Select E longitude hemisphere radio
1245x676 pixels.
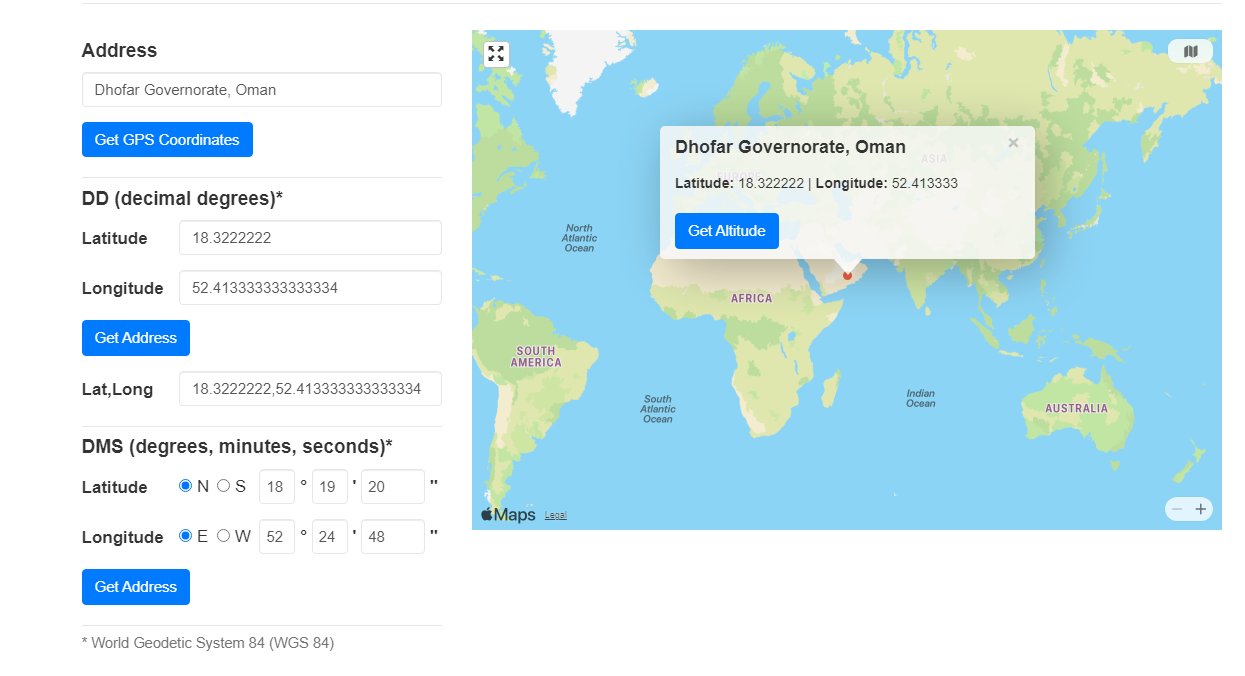185,536
